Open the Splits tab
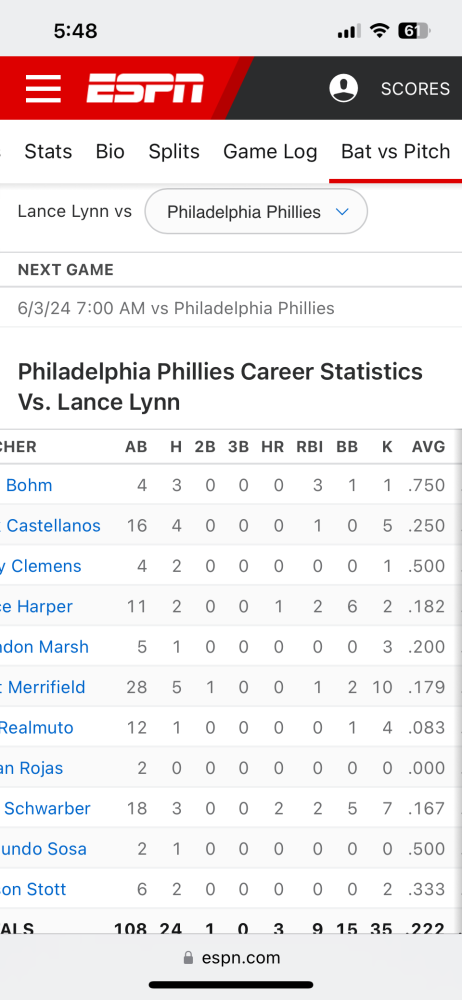Image resolution: width=462 pixels, height=1000 pixels. (x=174, y=152)
